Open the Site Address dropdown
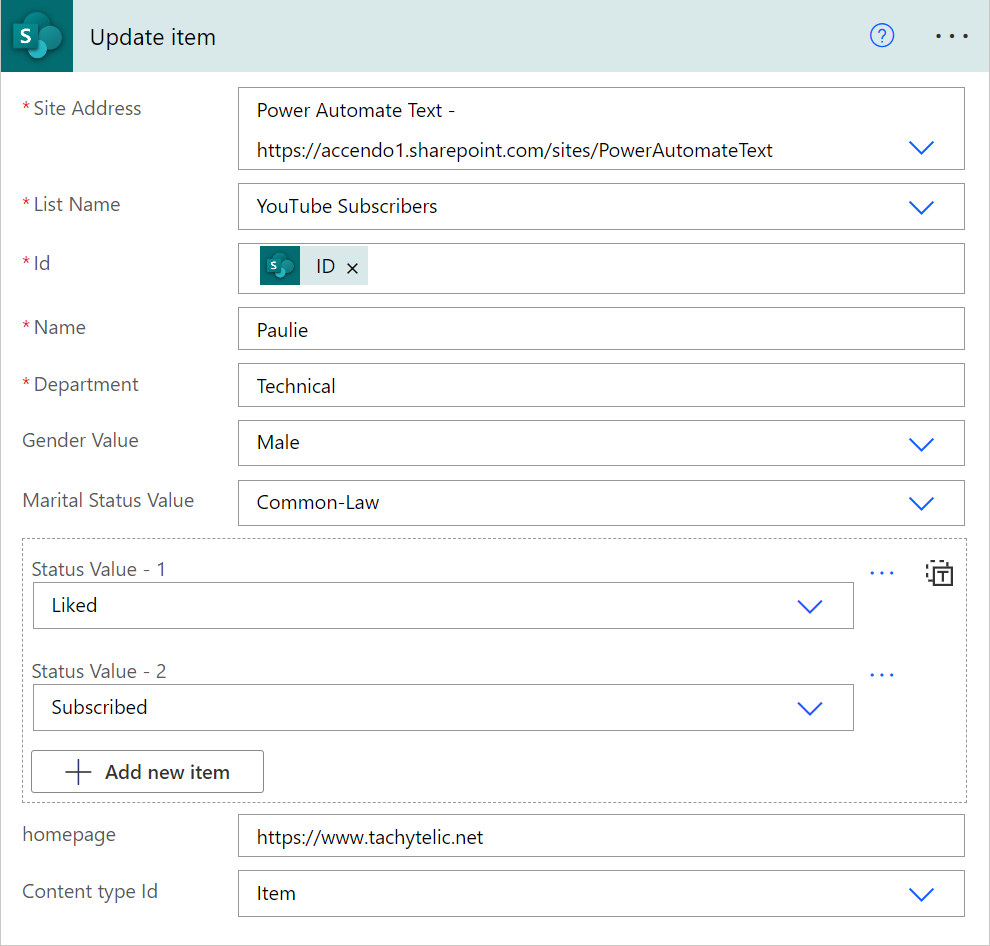The image size is (990, 946). [920, 147]
